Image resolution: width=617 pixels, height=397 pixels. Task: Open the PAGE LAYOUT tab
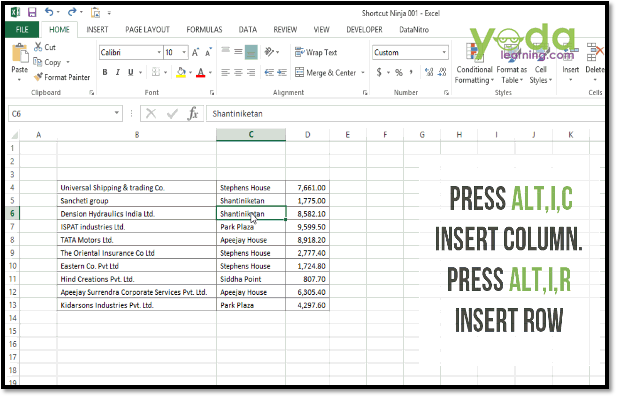147,30
